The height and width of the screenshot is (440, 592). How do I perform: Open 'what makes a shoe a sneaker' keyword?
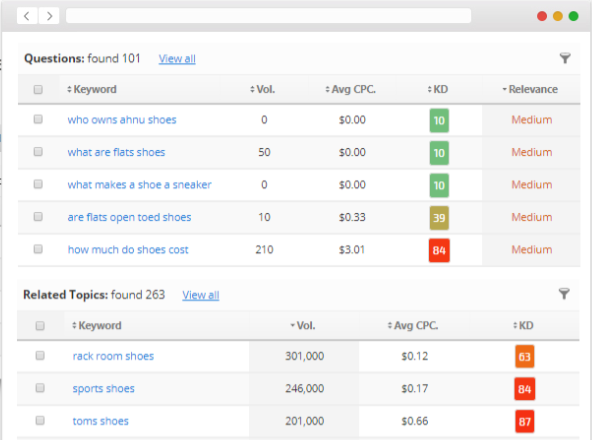[139, 185]
